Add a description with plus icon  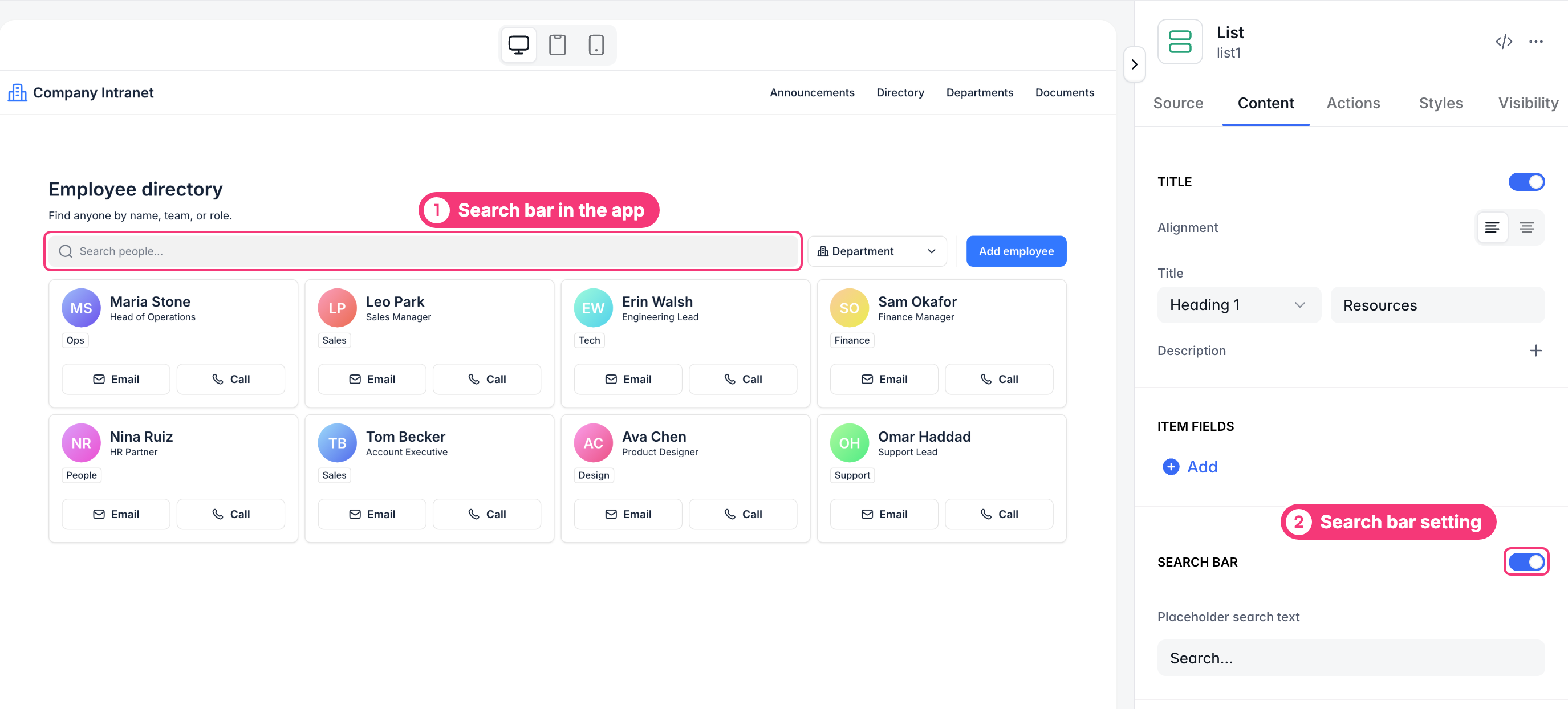click(x=1535, y=351)
